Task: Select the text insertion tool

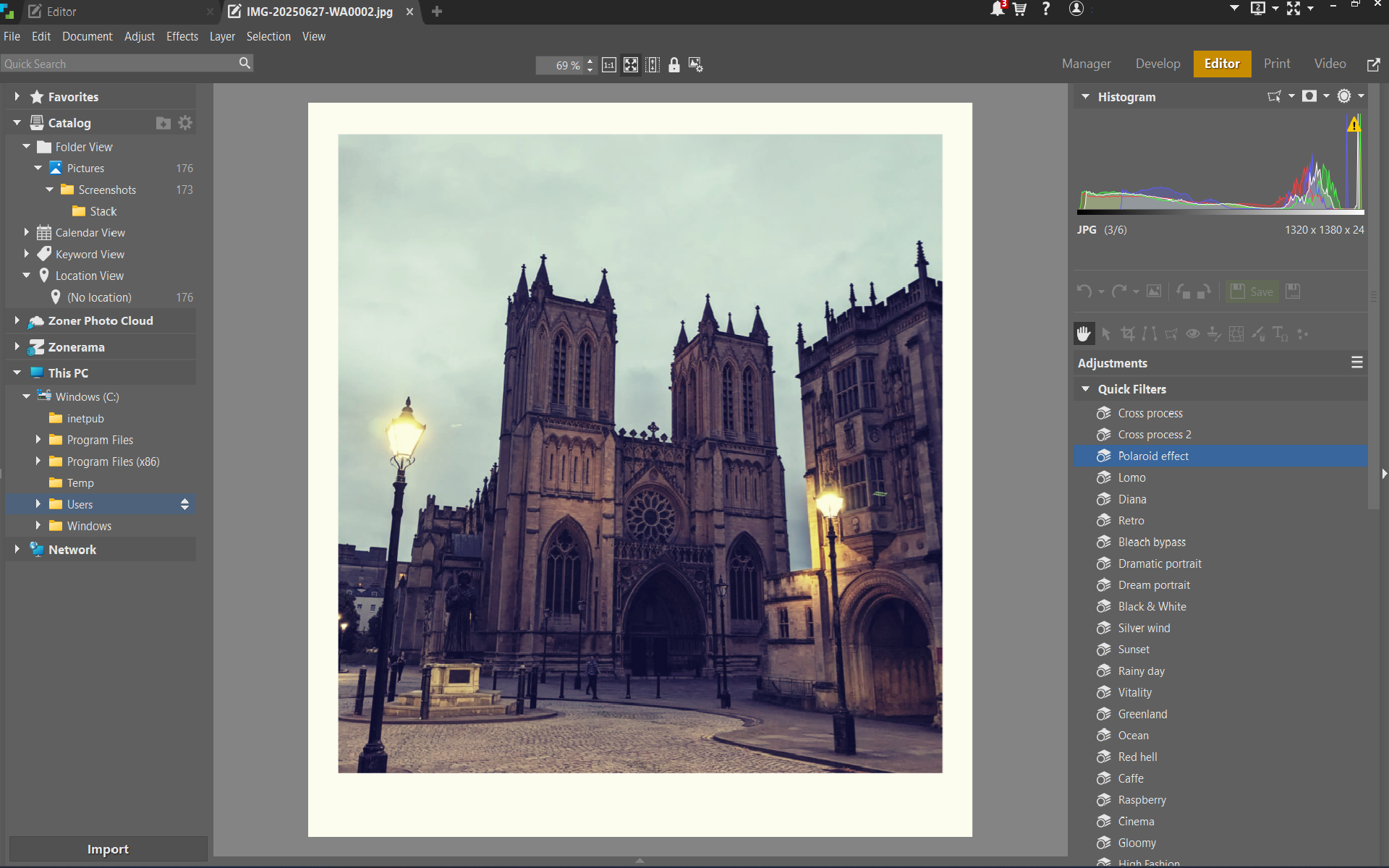Action: [x=1280, y=333]
